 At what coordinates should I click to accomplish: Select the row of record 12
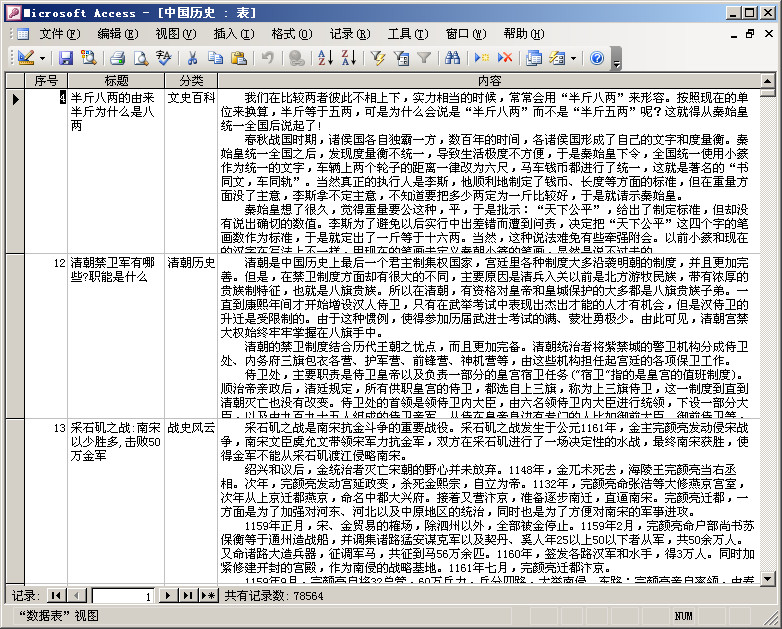coord(15,336)
